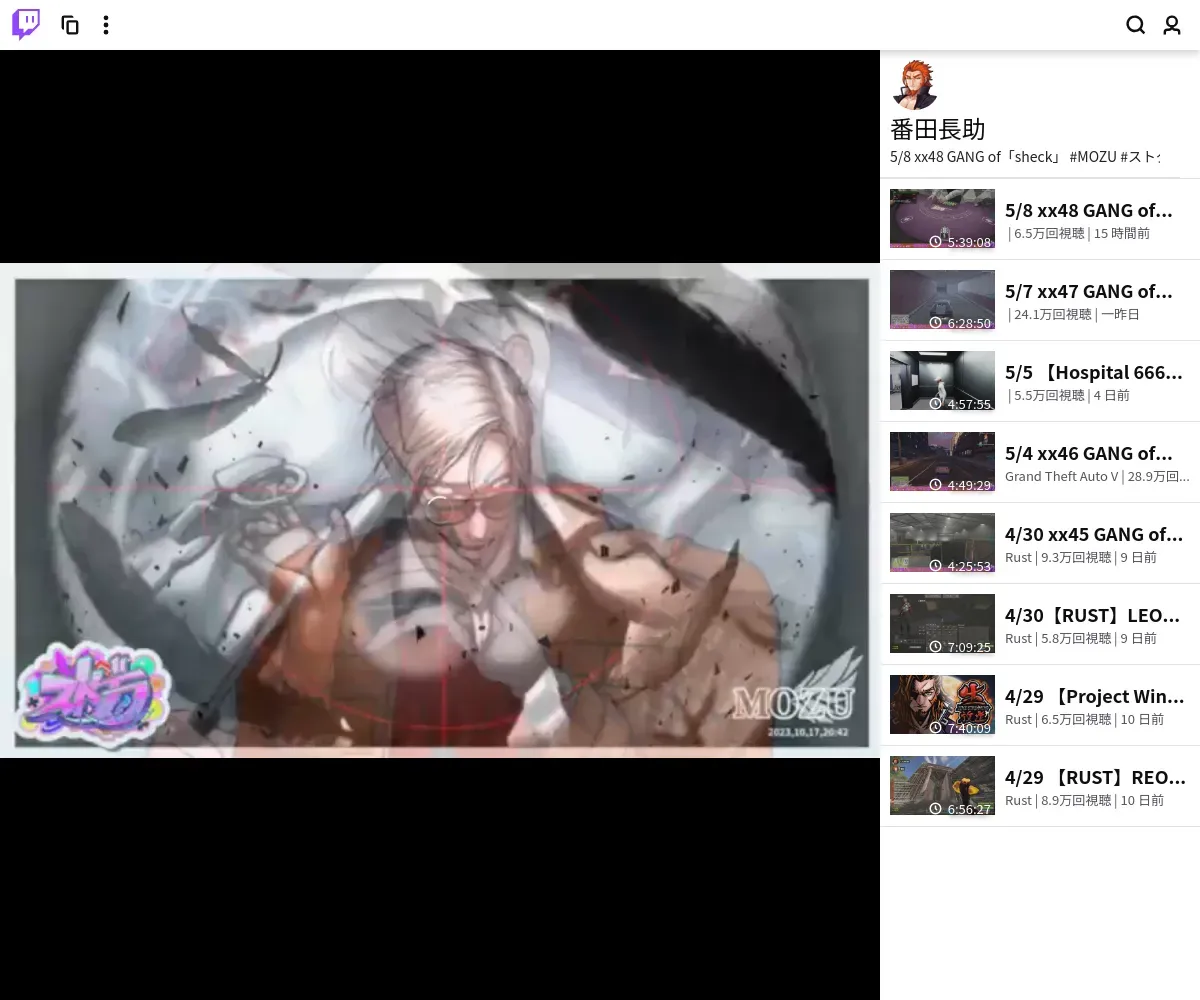1200x1000 pixels.
Task: Open the three-dot more options menu
Action: pyautogui.click(x=106, y=25)
